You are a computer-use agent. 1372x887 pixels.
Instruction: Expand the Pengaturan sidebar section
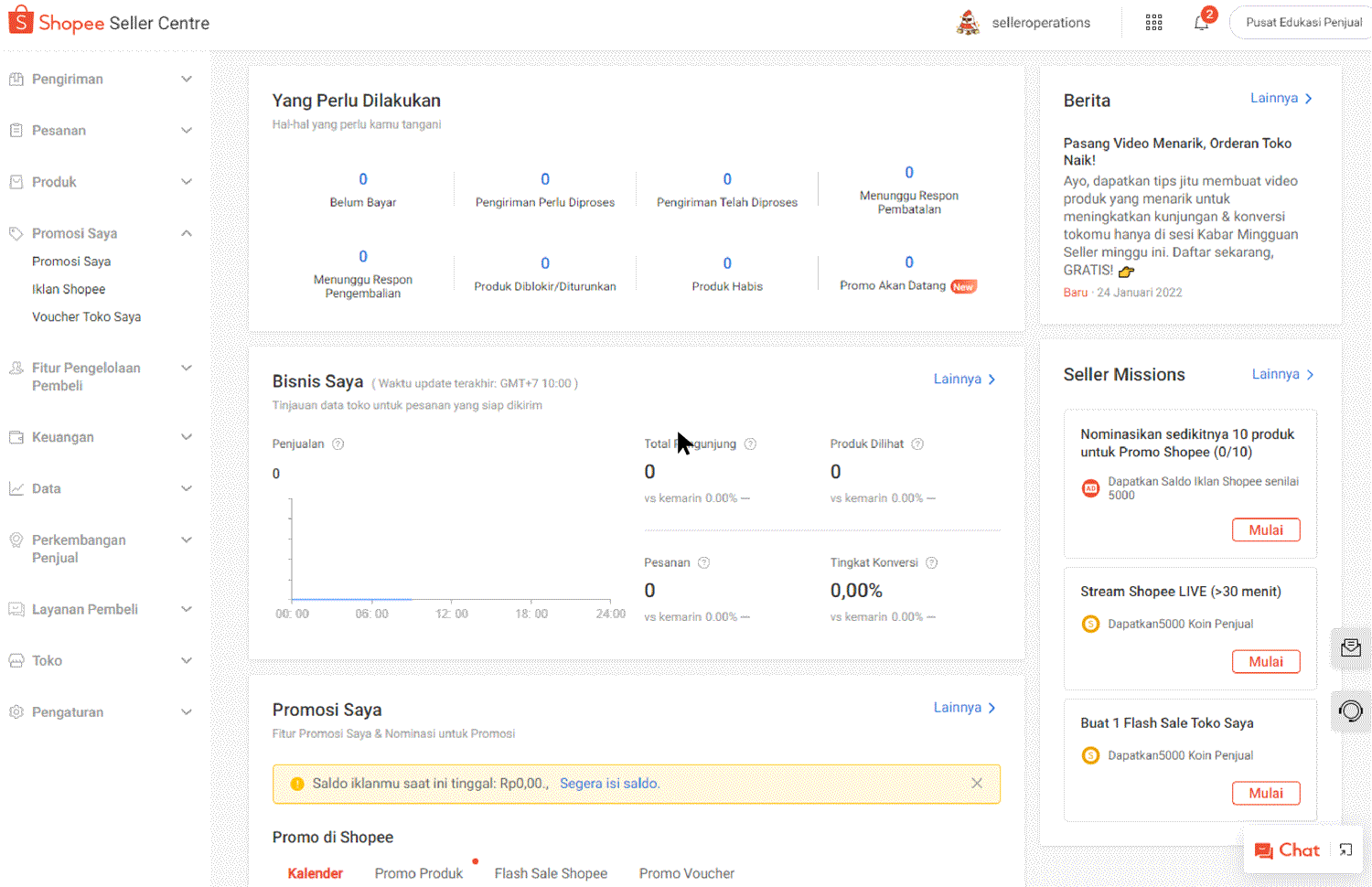[x=101, y=712]
